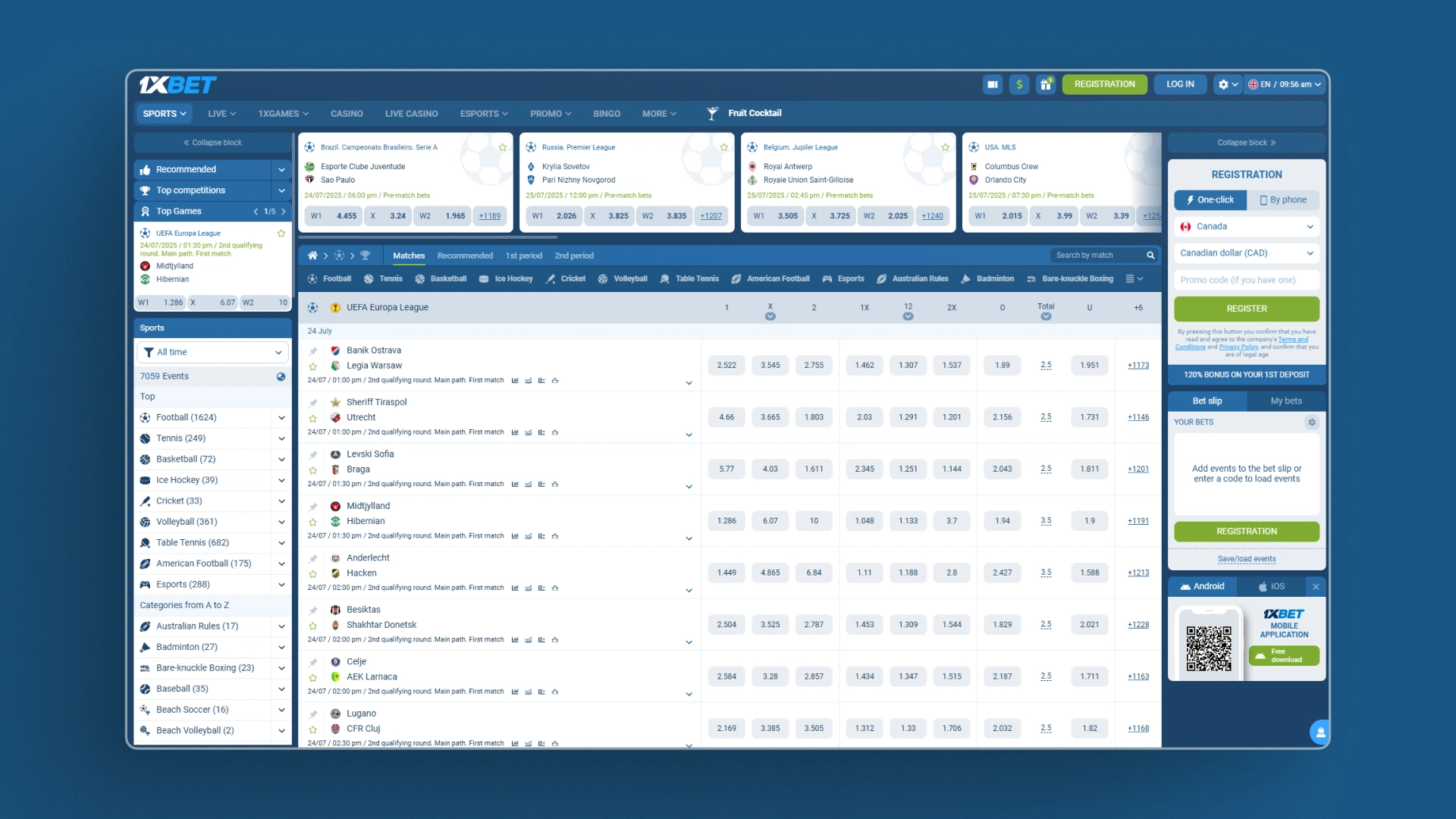
Task: Favorite the Russia Premier League card
Action: click(x=724, y=147)
